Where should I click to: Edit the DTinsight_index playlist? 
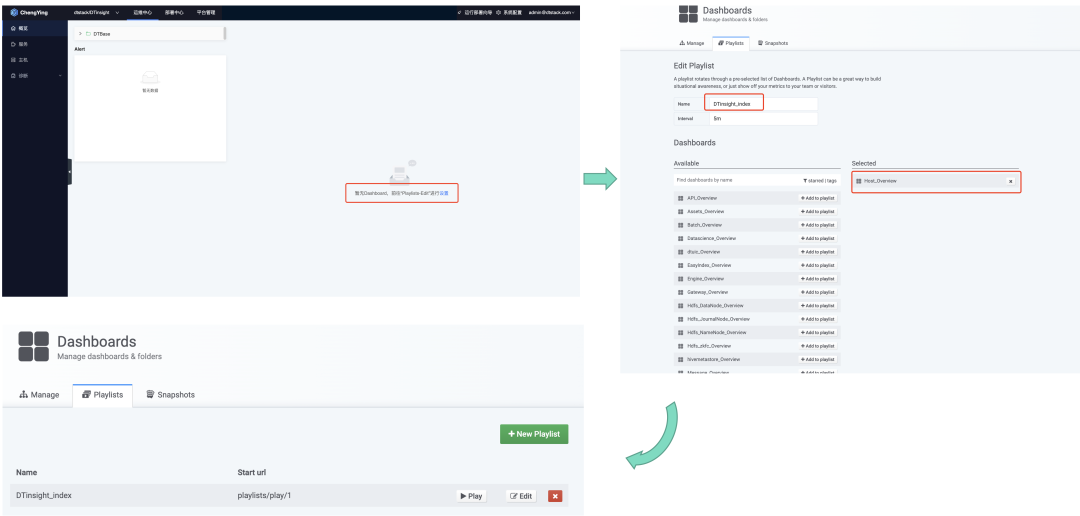point(521,496)
